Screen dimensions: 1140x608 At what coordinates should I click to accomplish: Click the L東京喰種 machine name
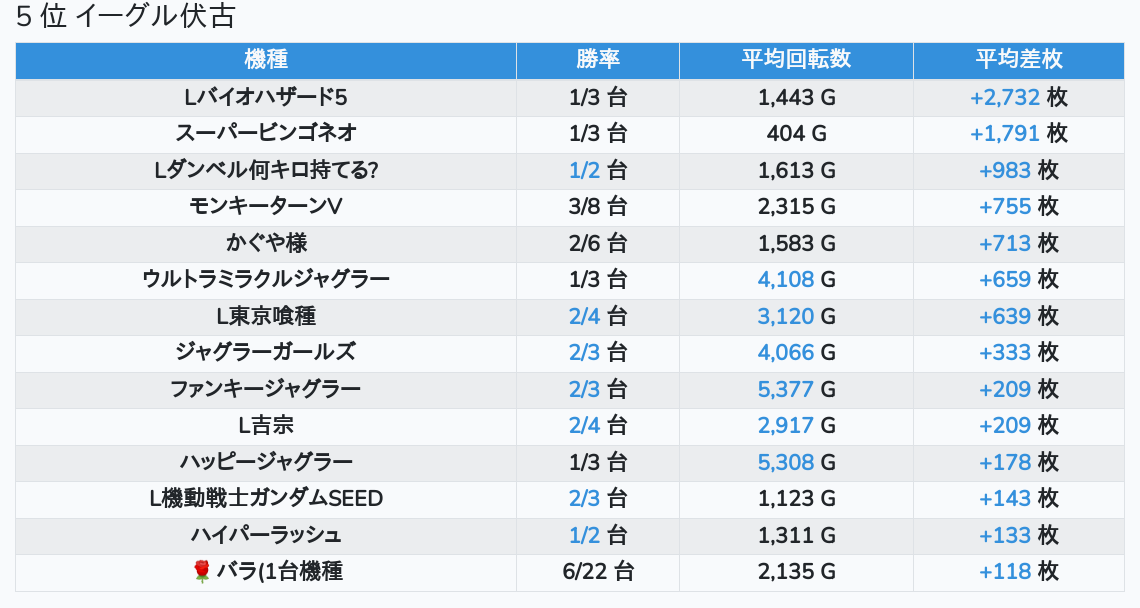[266, 316]
